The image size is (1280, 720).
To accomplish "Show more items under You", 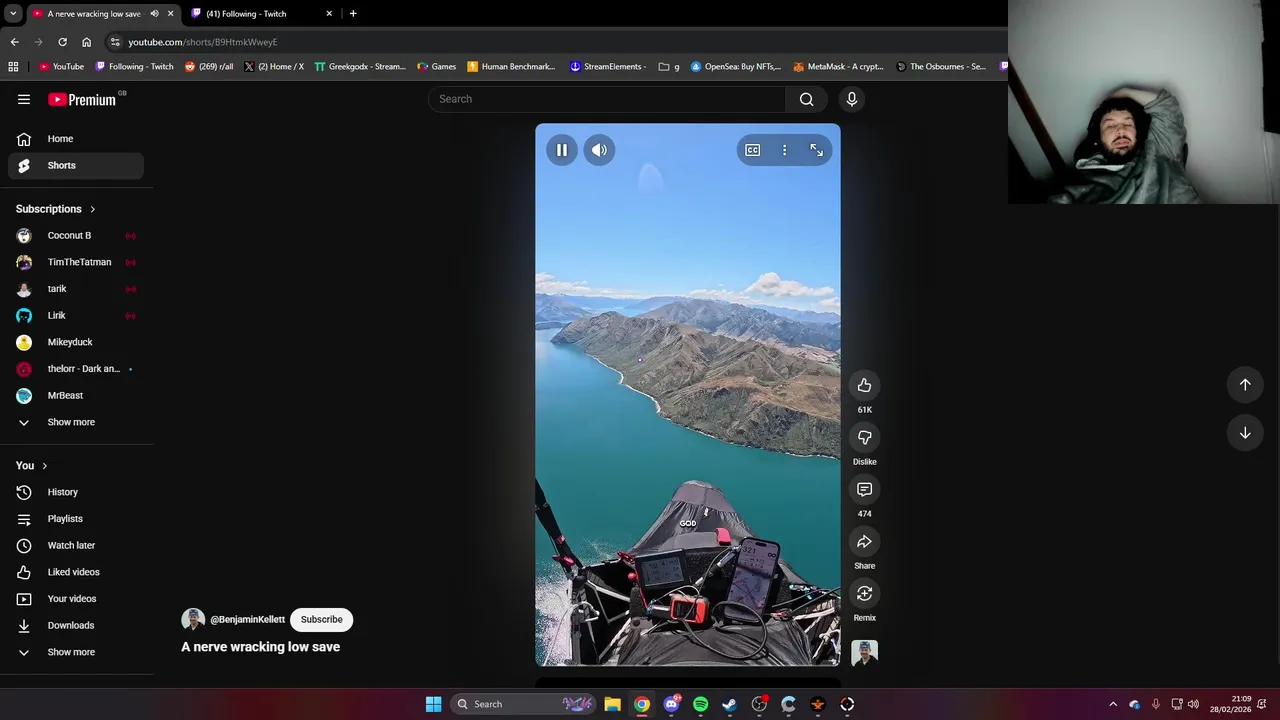I will [76, 652].
